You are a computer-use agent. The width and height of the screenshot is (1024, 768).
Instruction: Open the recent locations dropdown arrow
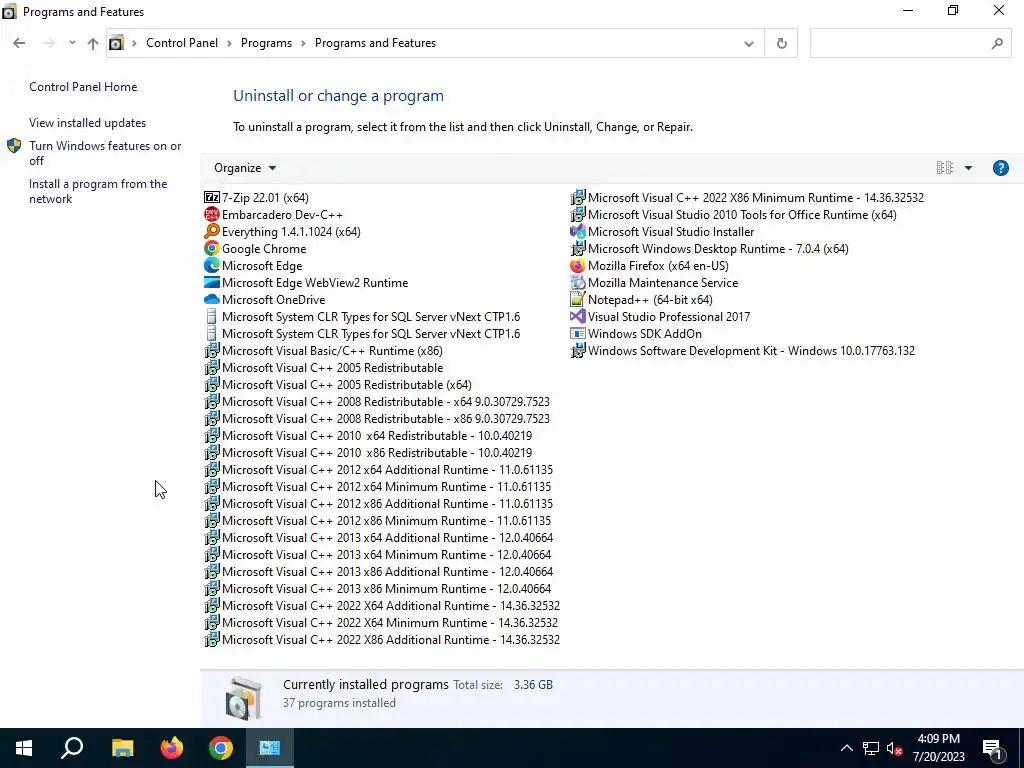click(72, 43)
